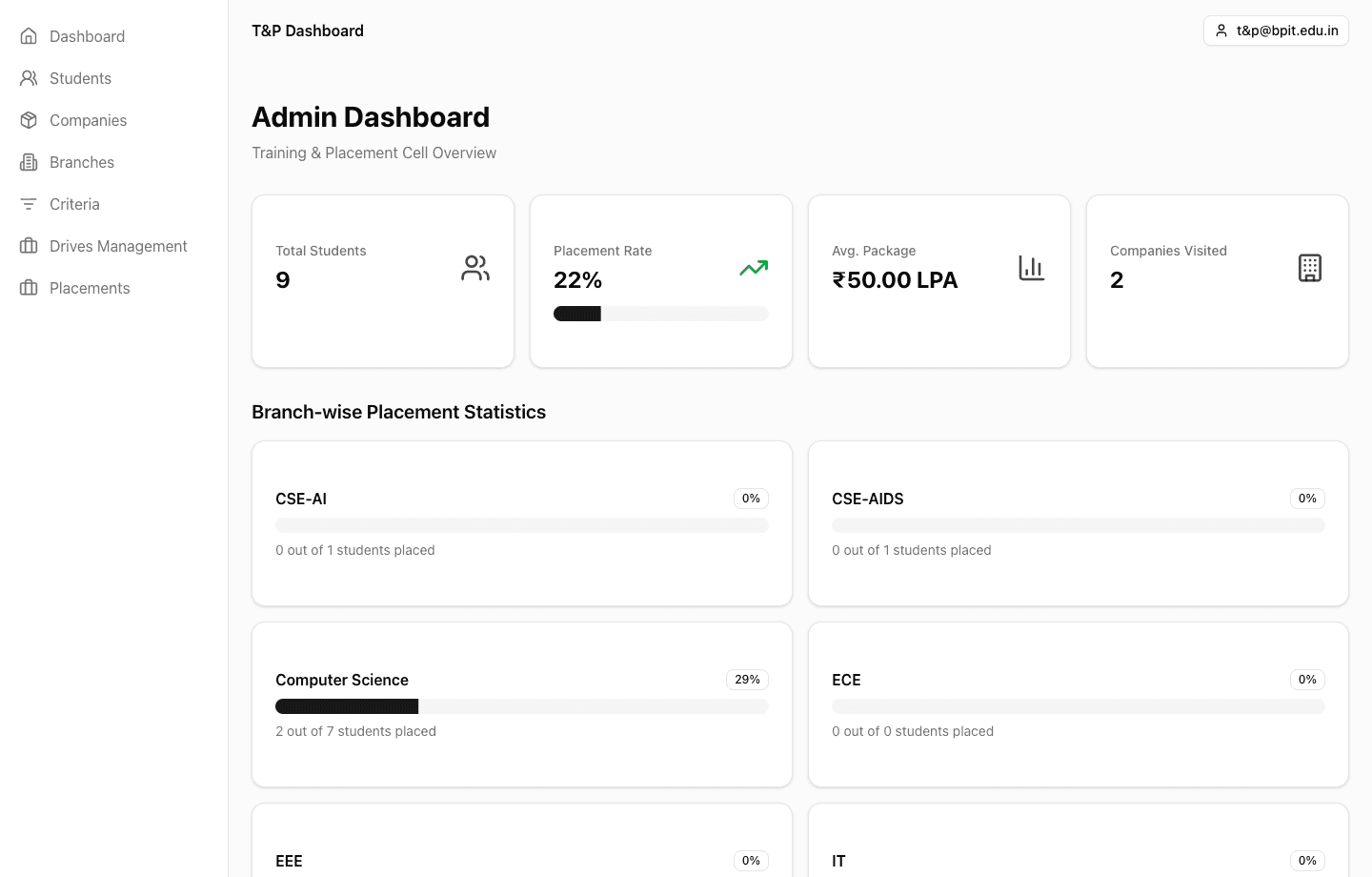Viewport: 1372px width, 877px height.
Task: Click the CSE-AI branch name
Action: pyautogui.click(x=301, y=499)
